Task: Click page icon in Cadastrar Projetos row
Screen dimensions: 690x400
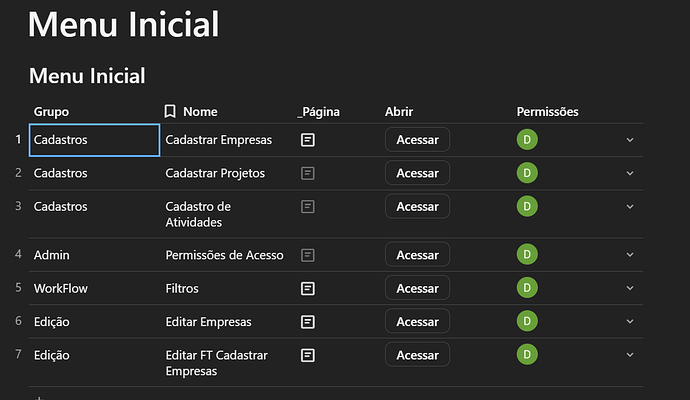Action: (x=308, y=173)
